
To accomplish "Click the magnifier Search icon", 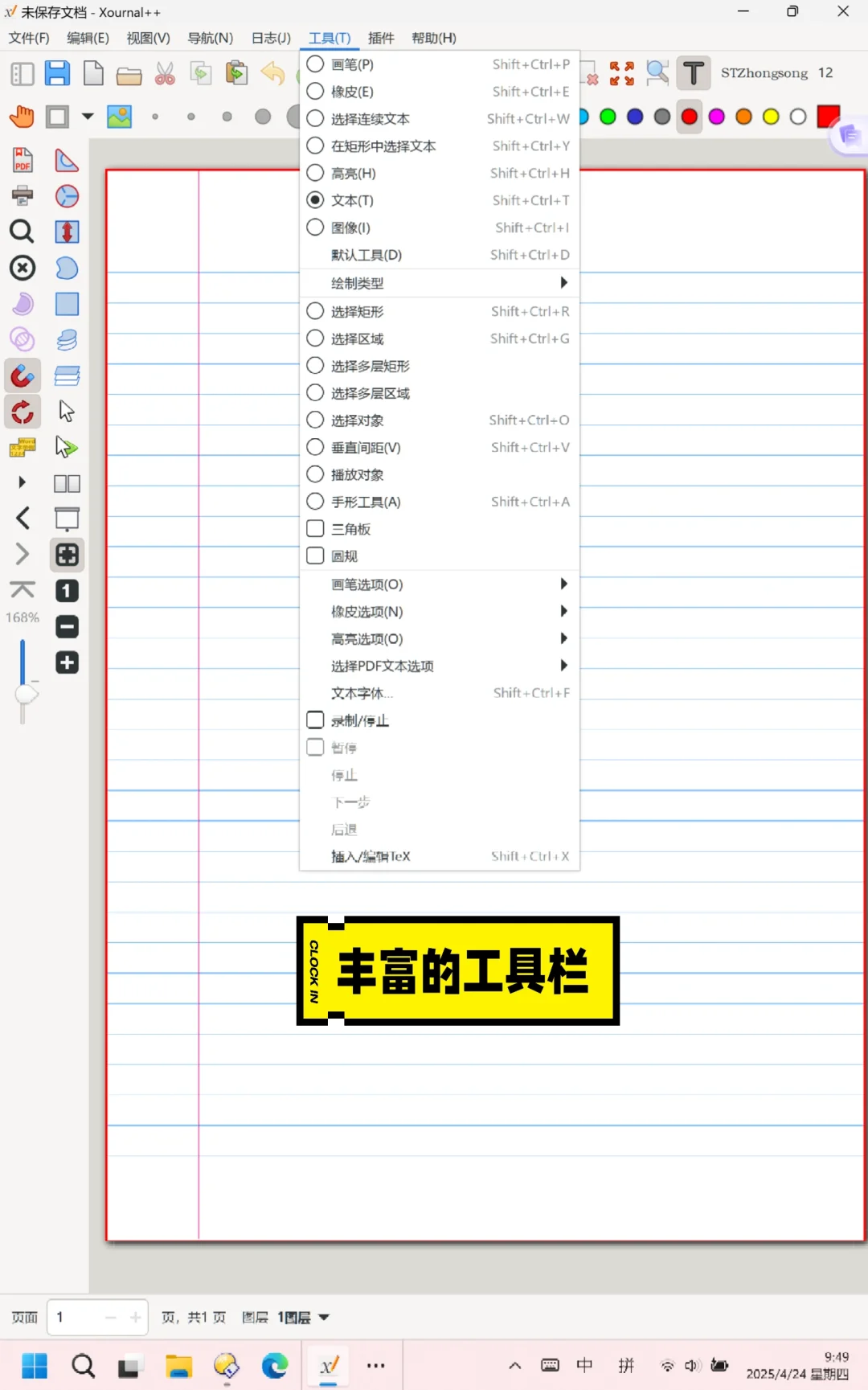I will [x=22, y=232].
